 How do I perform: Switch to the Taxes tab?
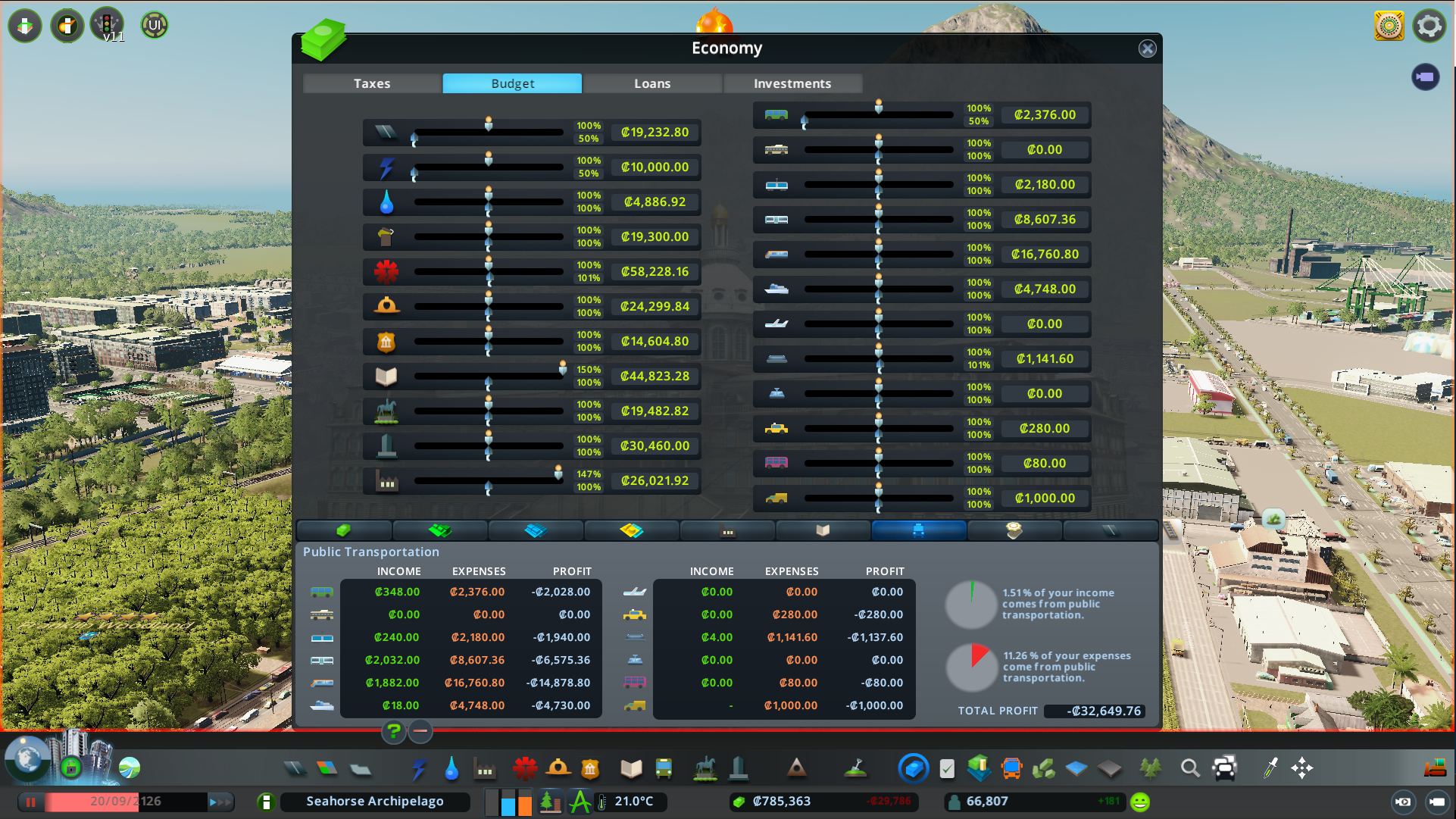372,83
